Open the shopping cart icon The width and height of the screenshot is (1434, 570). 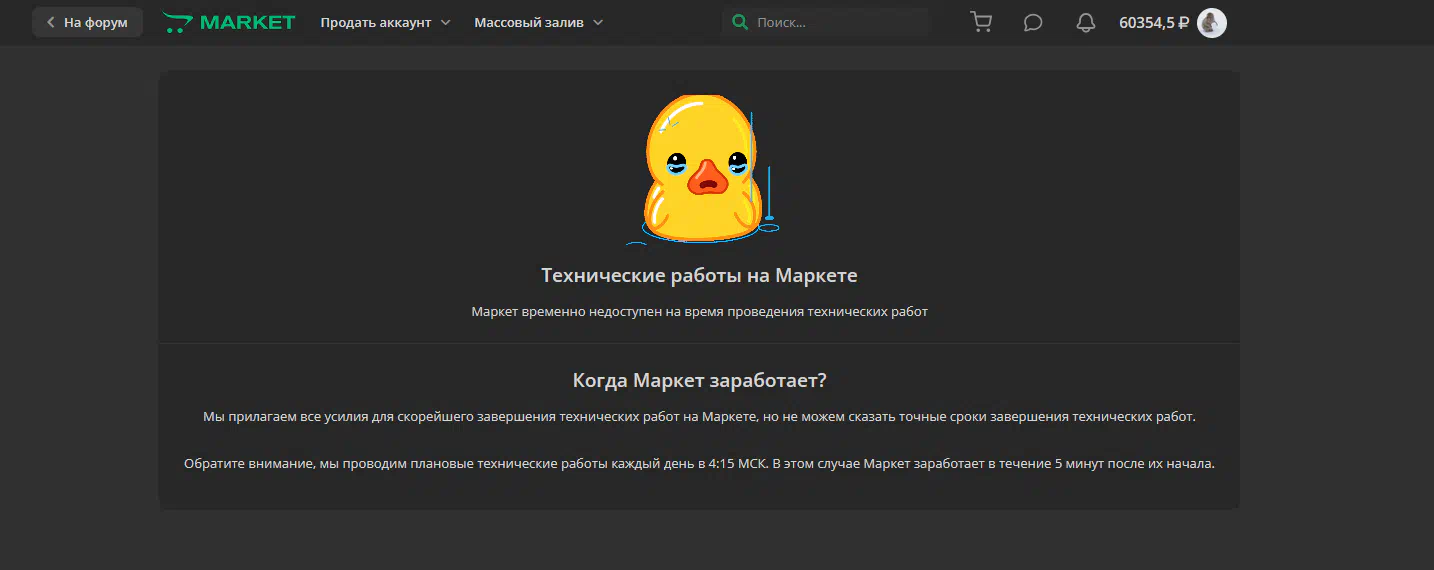pos(981,22)
